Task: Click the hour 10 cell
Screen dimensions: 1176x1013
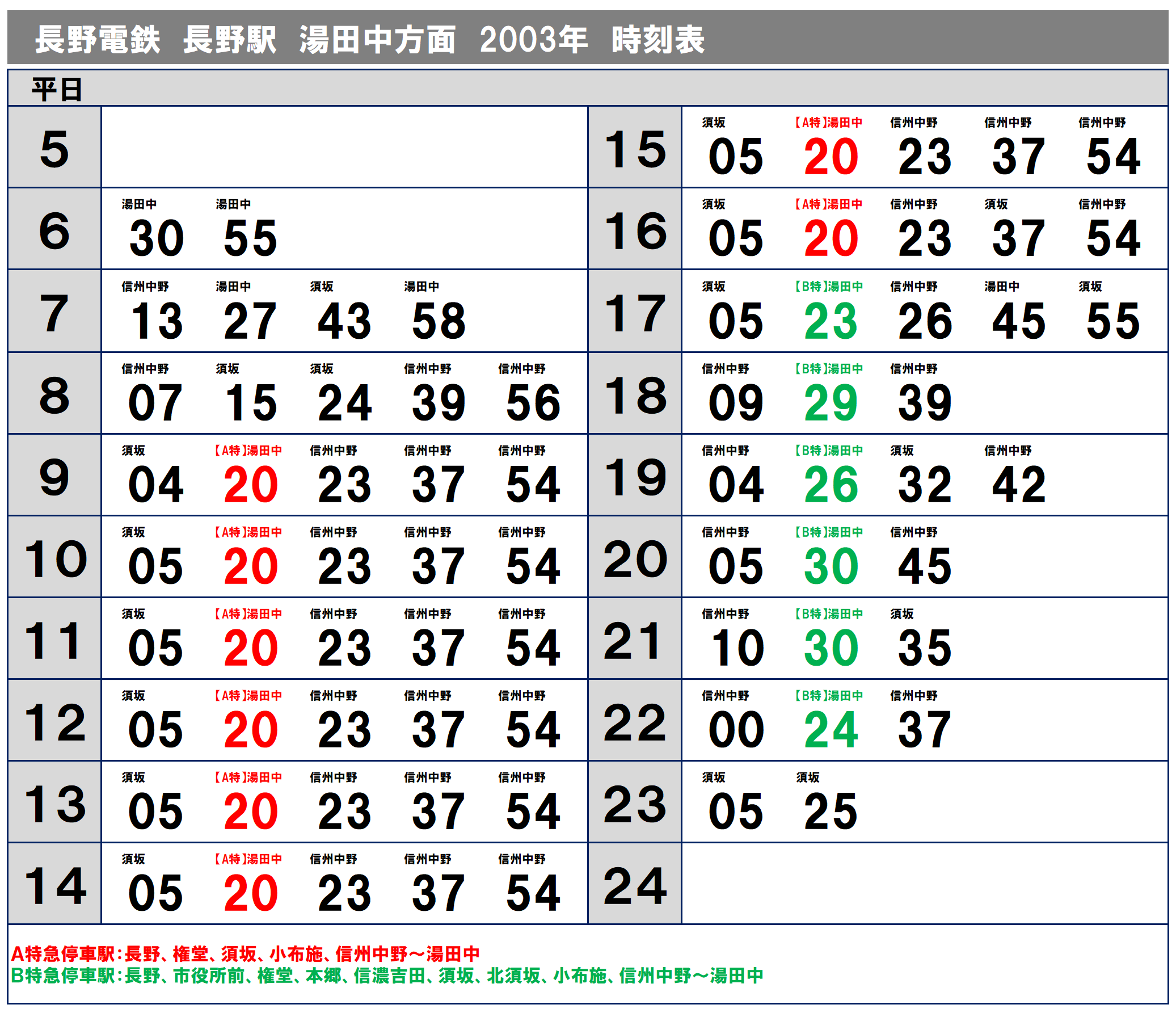Action: pos(54,557)
